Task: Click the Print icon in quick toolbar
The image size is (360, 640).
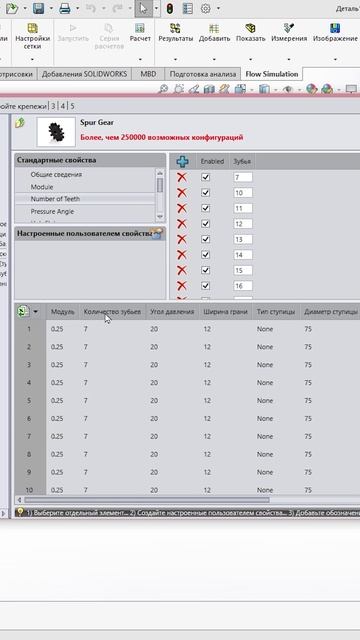Action: 64,8
